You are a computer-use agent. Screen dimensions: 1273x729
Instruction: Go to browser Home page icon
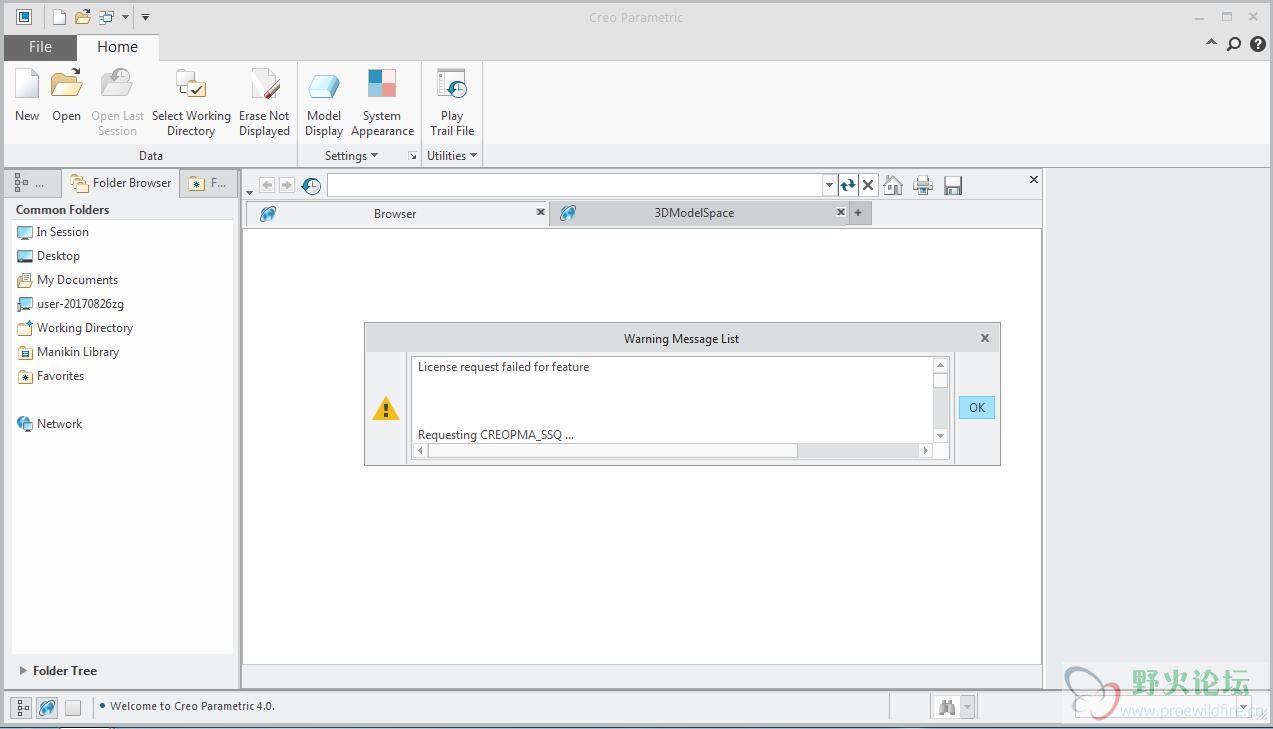tap(893, 185)
